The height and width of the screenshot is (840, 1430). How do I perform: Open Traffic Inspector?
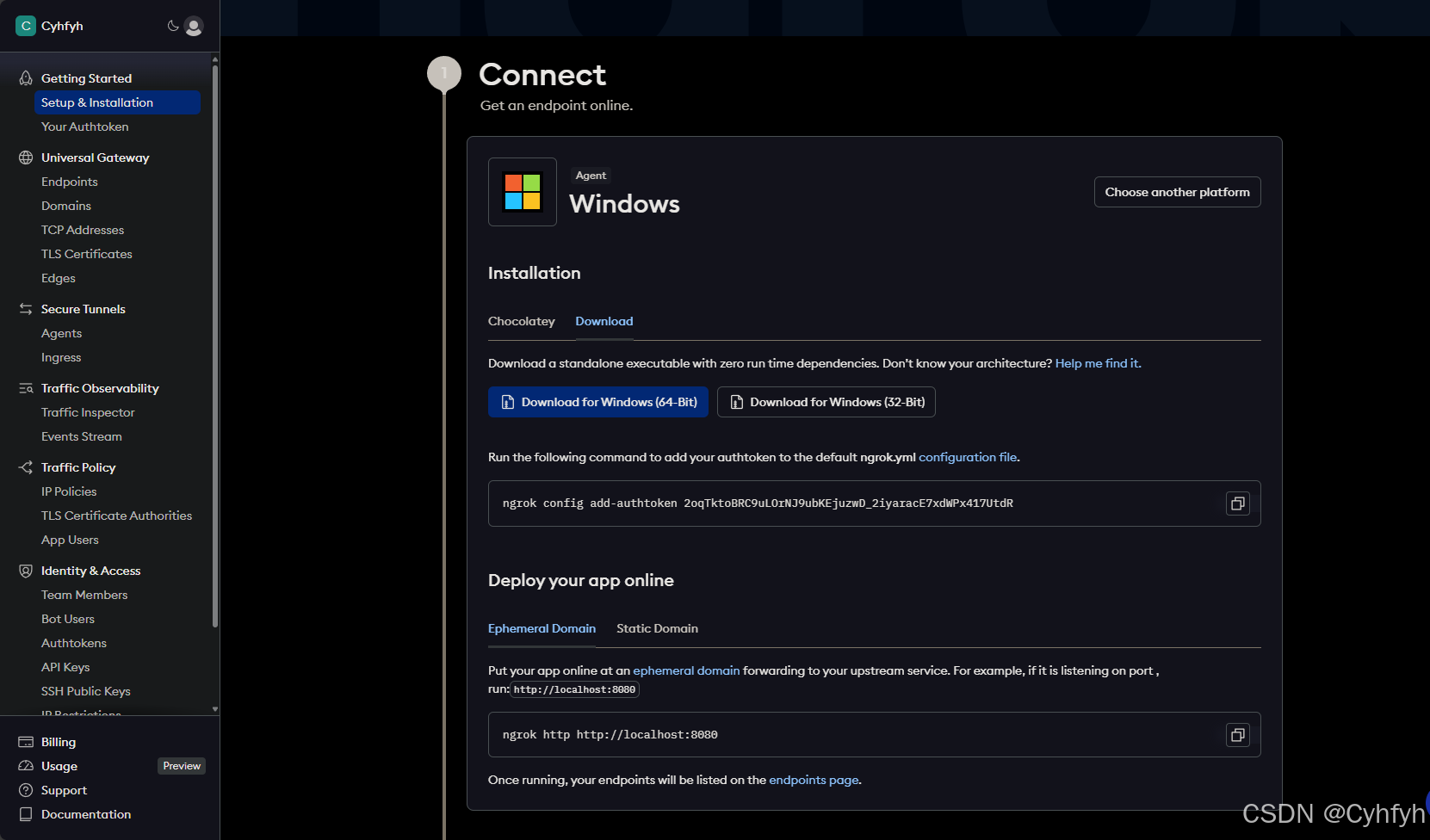[x=88, y=412]
